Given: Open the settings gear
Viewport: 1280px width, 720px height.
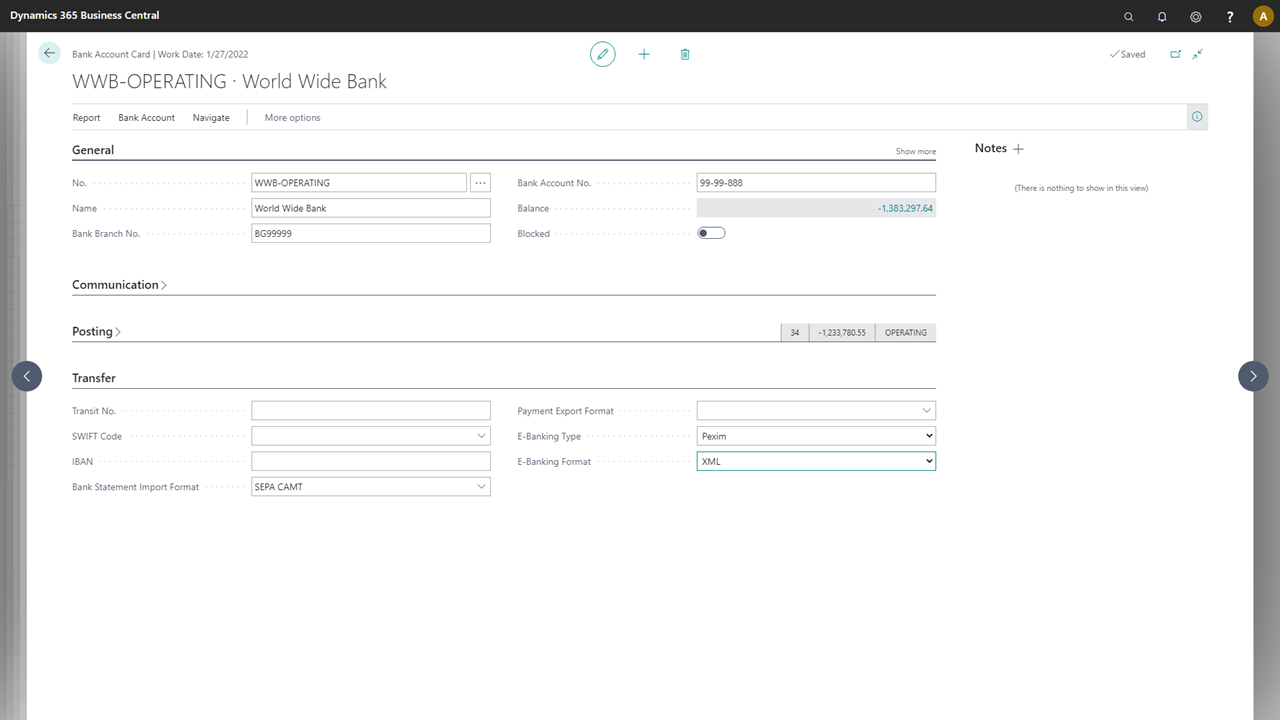Looking at the screenshot, I should 1196,16.
